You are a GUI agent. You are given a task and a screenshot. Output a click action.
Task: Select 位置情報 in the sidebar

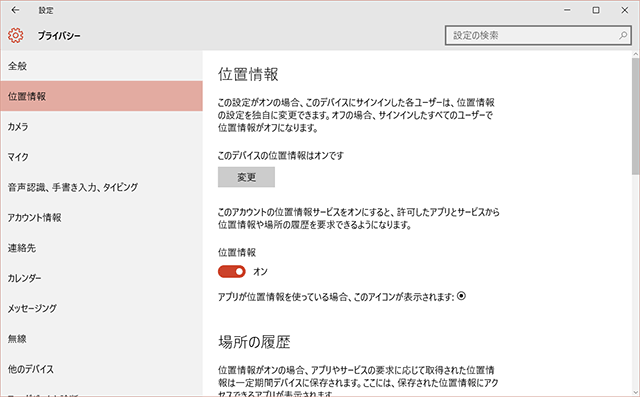pos(101,96)
